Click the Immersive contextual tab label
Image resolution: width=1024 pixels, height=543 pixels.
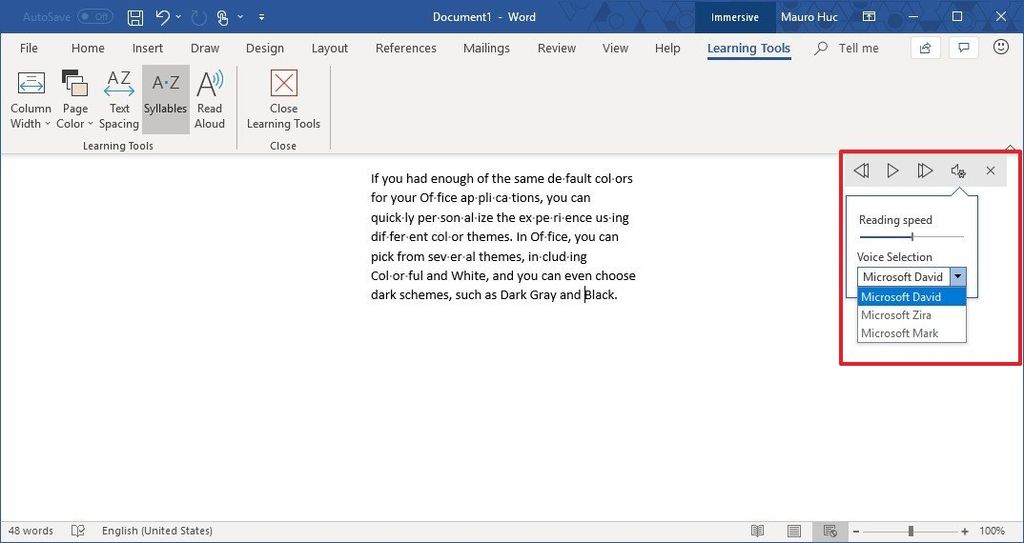pyautogui.click(x=735, y=17)
